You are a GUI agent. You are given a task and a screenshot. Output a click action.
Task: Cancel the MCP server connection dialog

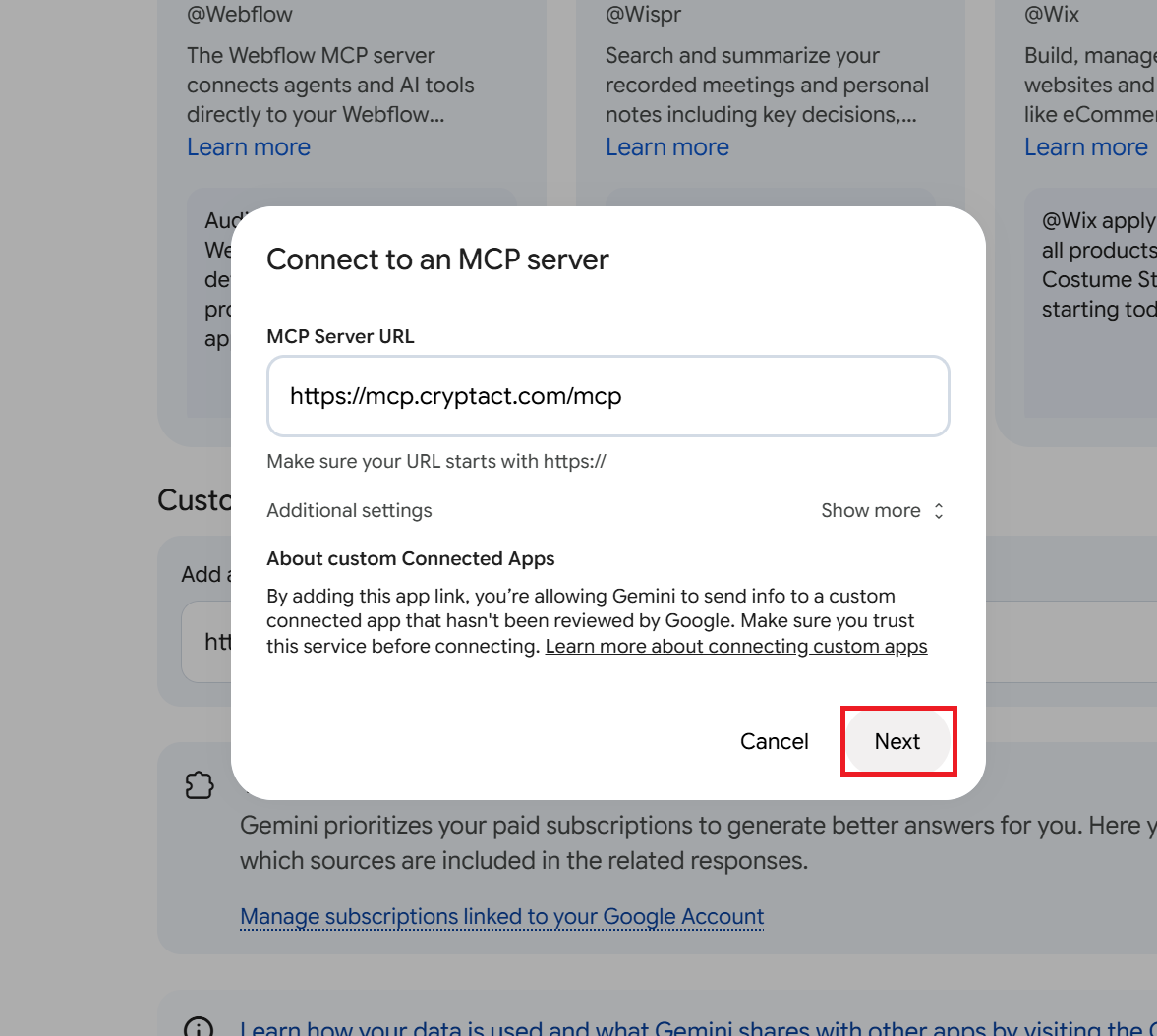click(774, 741)
